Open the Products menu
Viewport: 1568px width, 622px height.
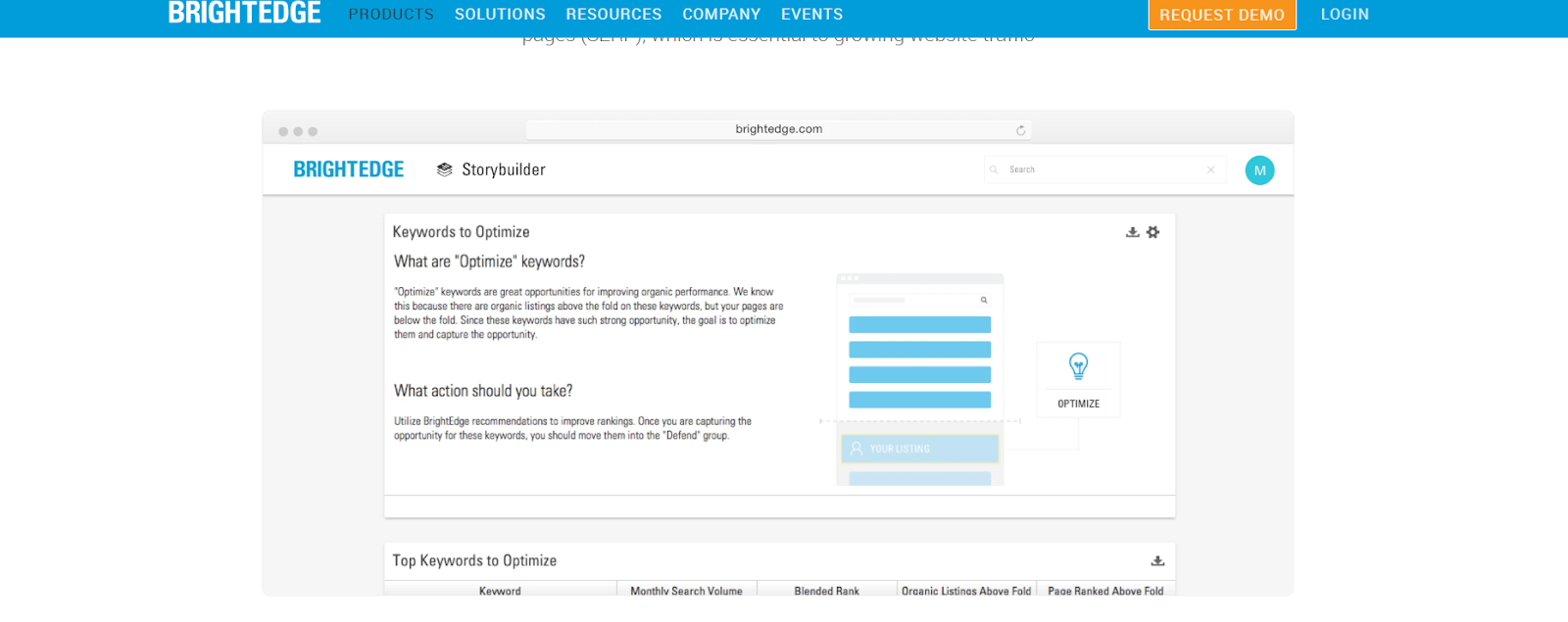391,15
